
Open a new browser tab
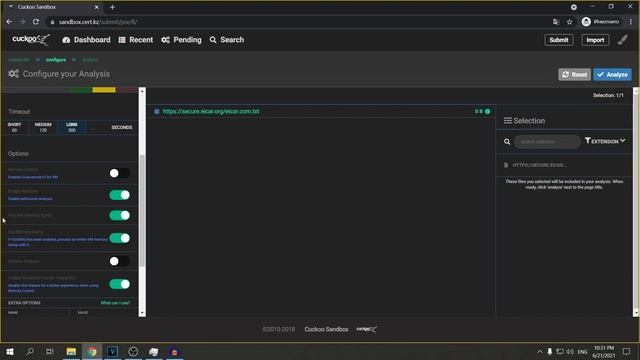pos(112,7)
